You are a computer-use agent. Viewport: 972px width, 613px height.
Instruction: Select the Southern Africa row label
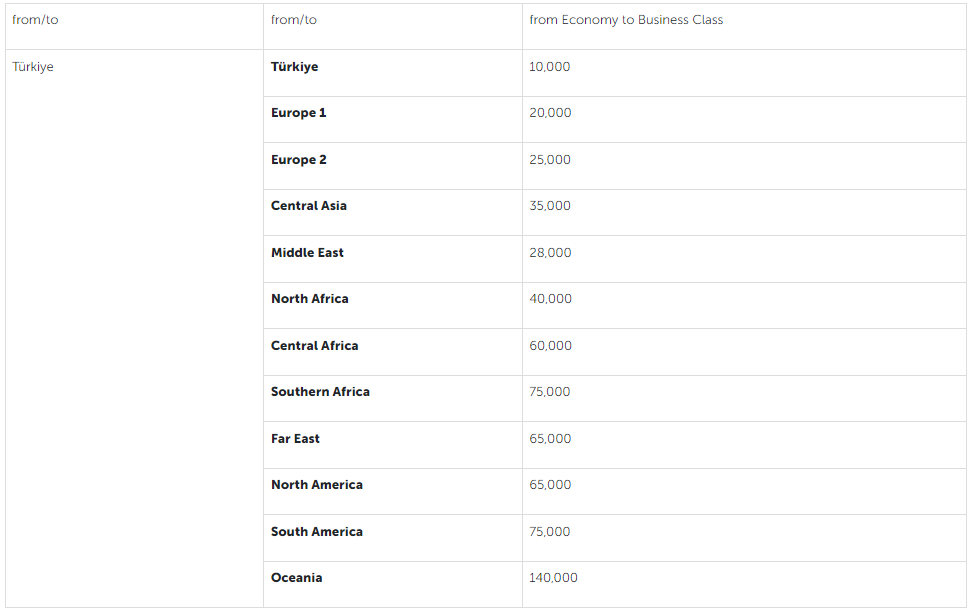point(320,392)
